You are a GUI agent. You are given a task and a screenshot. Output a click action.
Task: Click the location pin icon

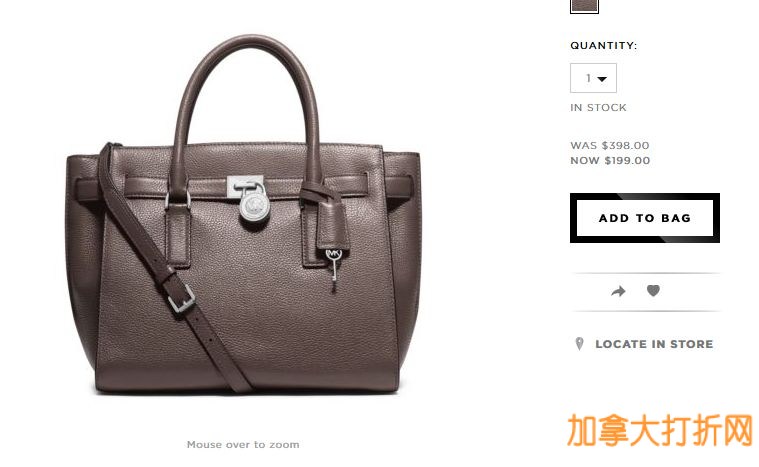click(579, 344)
